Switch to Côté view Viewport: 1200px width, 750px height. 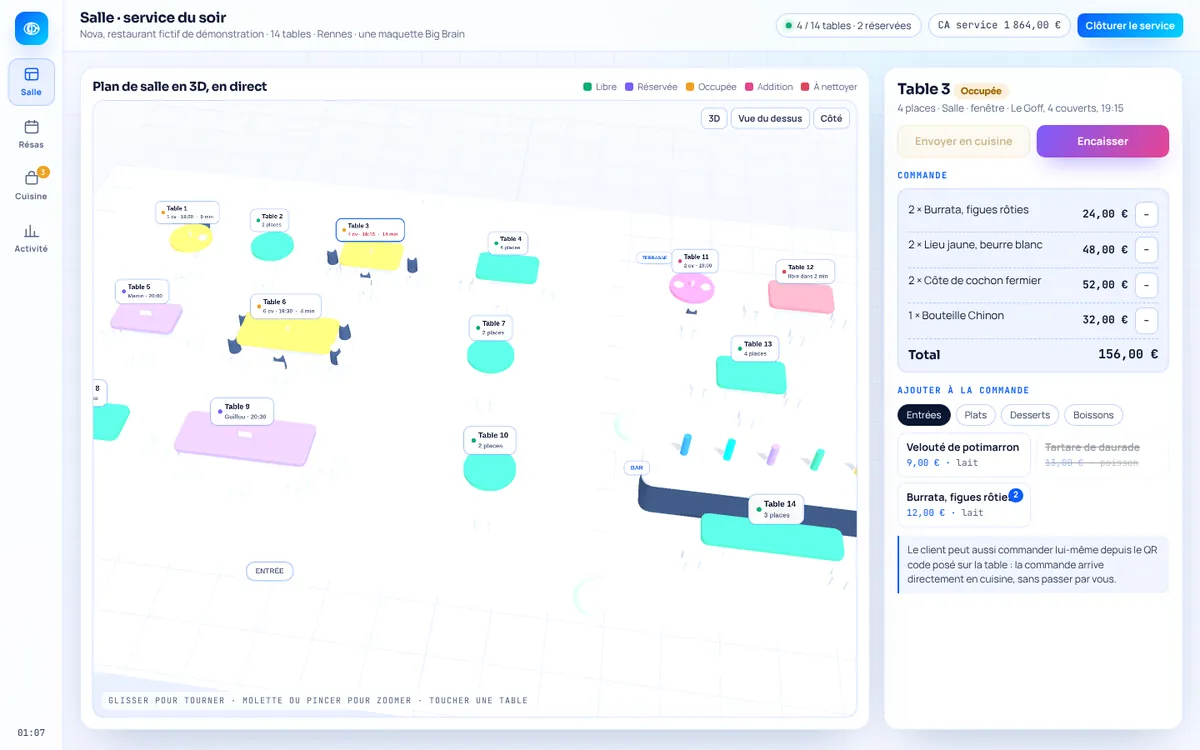[x=831, y=118]
